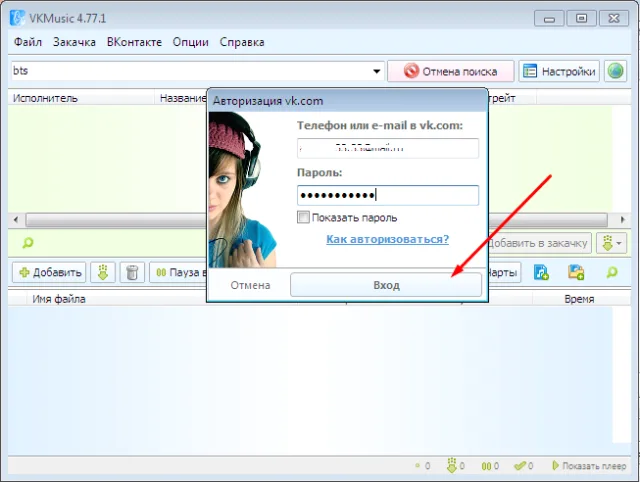This screenshot has height=482, width=640.
Task: Close the VKMusic window
Action: pos(613,19)
